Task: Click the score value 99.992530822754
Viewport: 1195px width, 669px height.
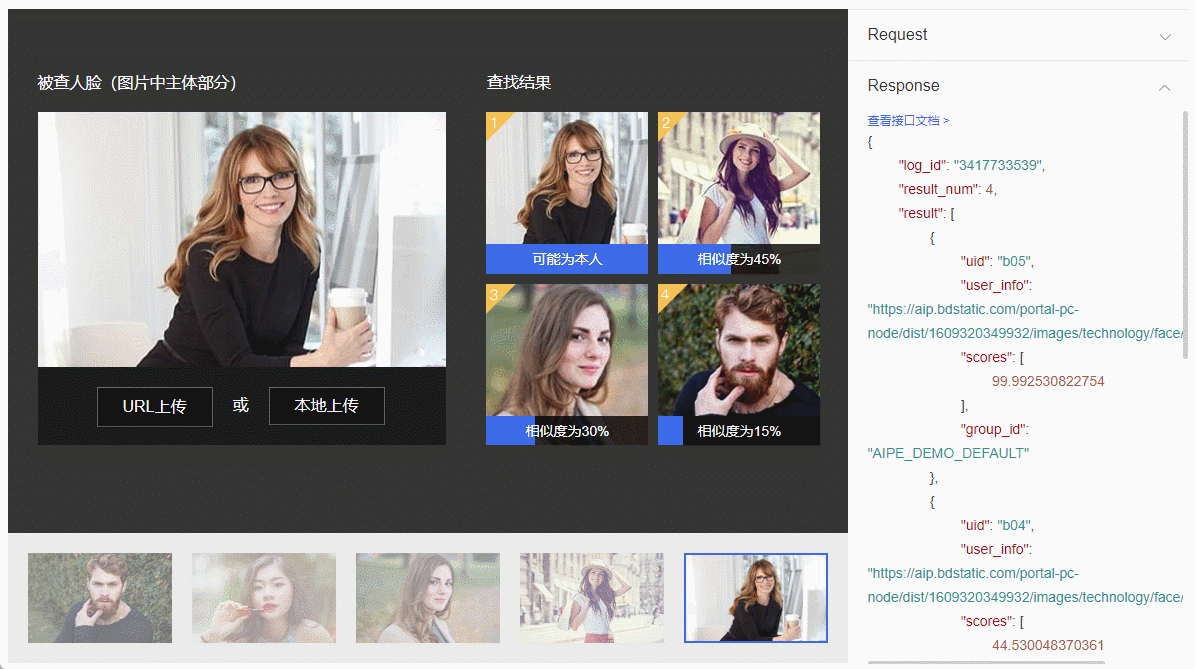Action: (x=1048, y=381)
